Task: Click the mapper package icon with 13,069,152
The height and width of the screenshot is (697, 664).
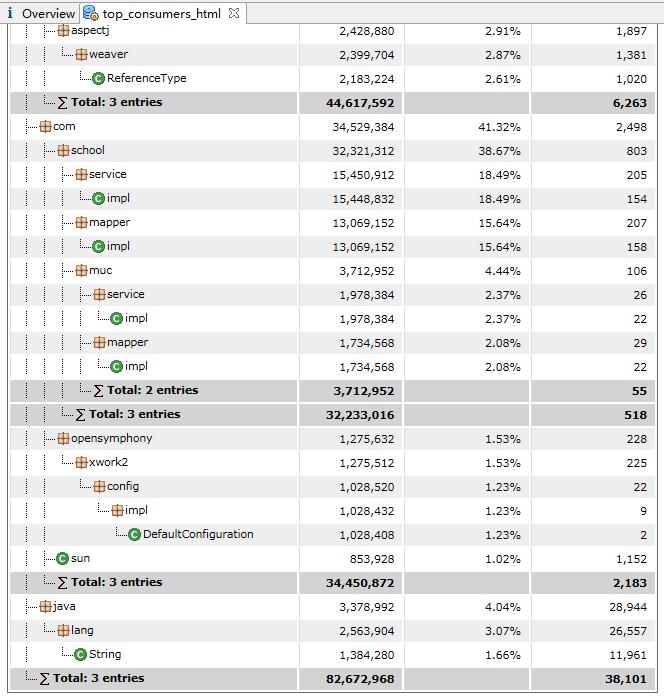Action: 81,222
